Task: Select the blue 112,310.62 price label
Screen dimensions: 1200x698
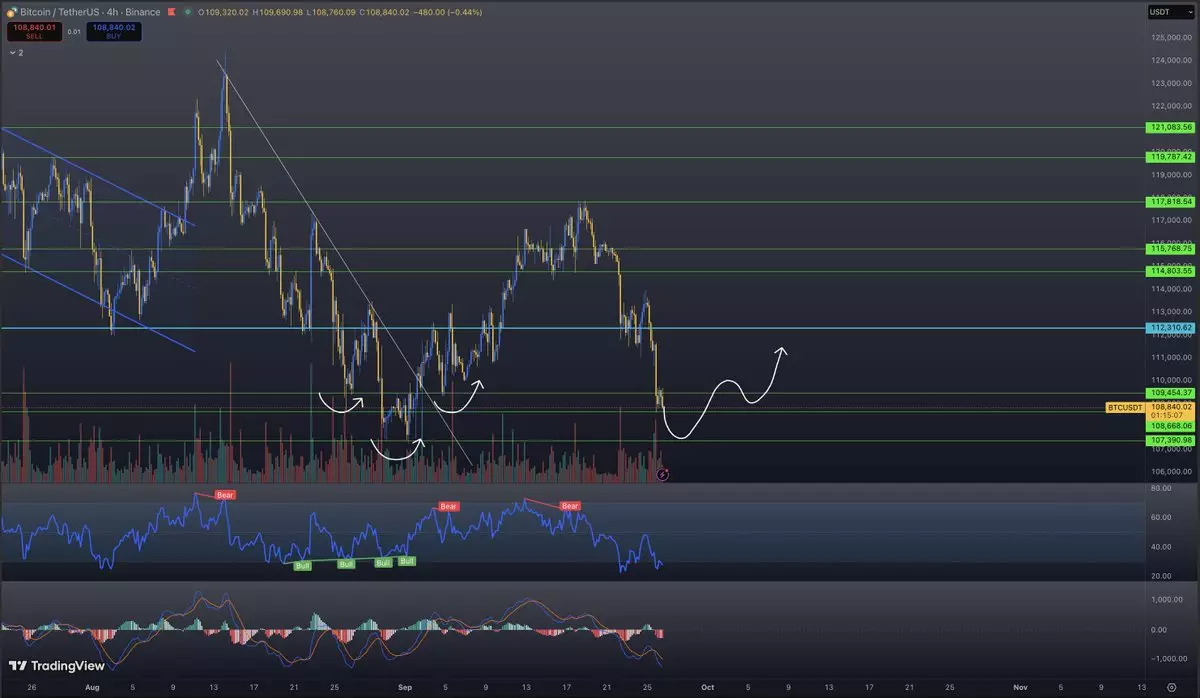Action: 1170,328
